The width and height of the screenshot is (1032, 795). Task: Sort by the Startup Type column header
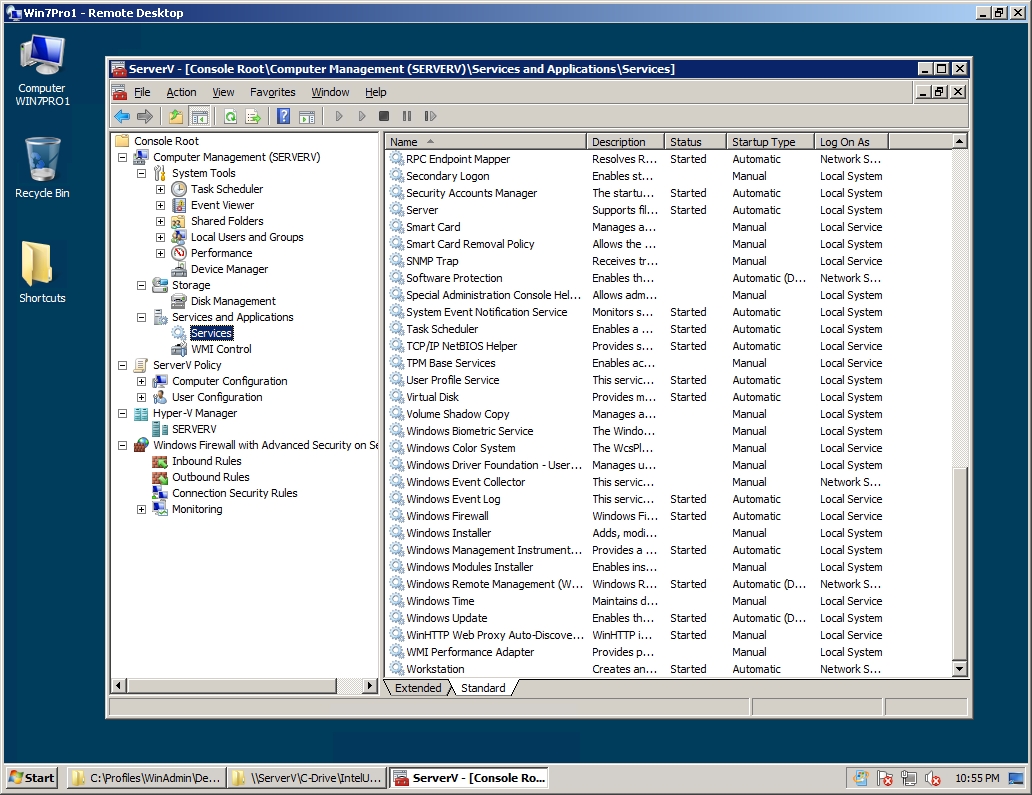[x=770, y=141]
